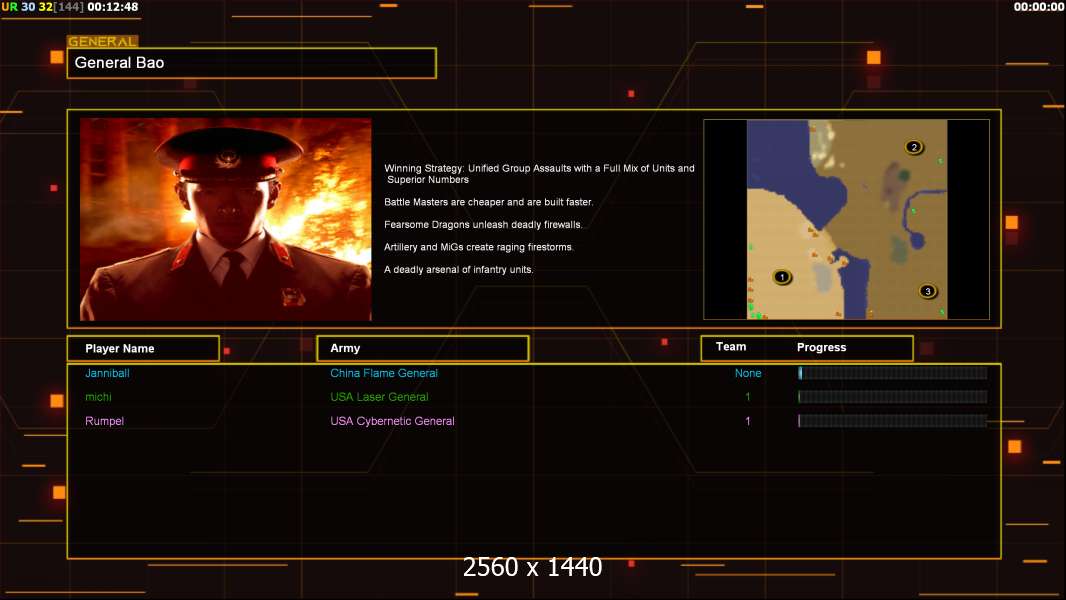The height and width of the screenshot is (600, 1066).
Task: Click start position marker 2 on minimap
Action: (914, 147)
